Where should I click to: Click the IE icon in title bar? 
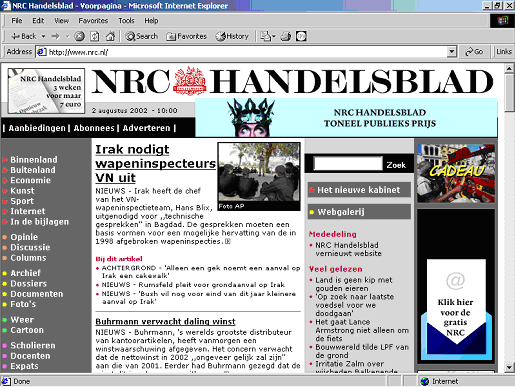(x=6, y=6)
